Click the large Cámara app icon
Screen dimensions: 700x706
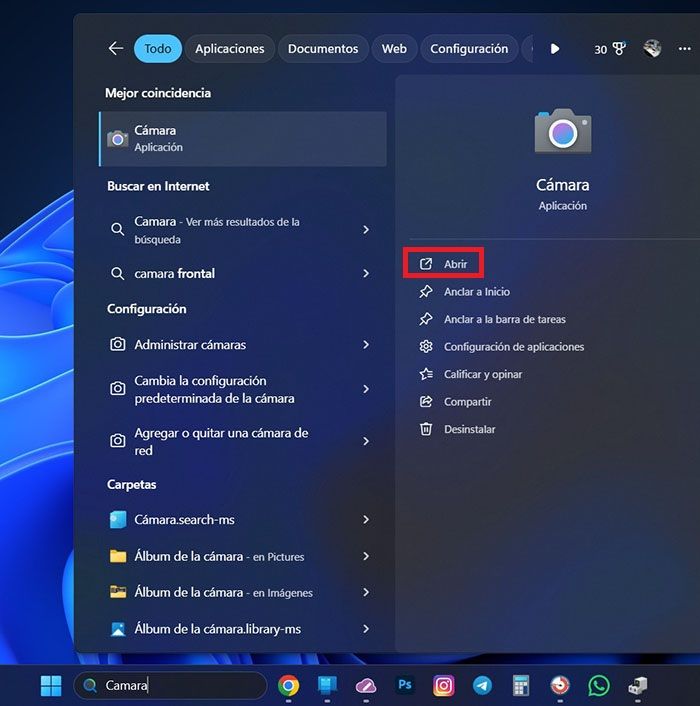coord(563,131)
